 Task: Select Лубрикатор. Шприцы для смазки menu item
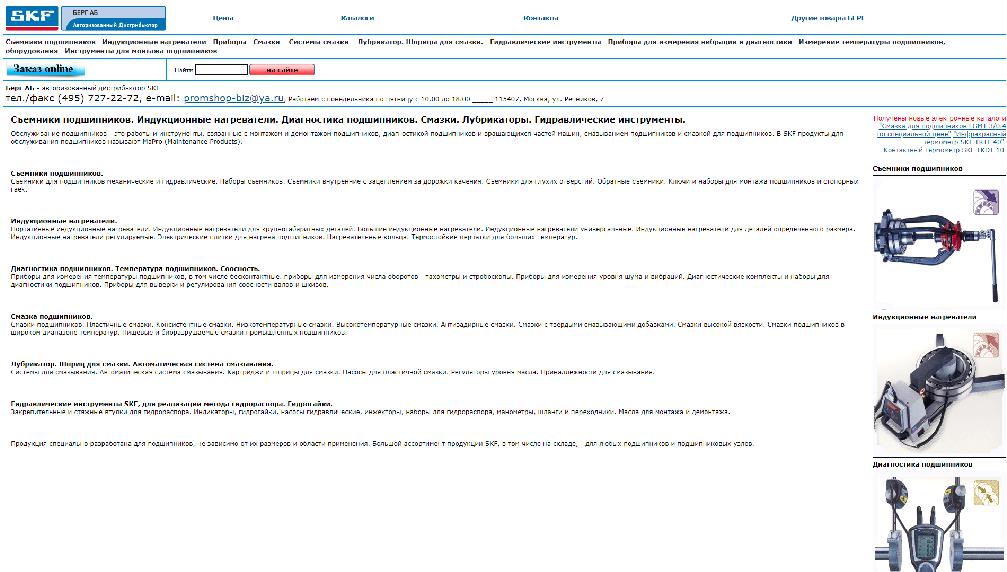[x=421, y=42]
